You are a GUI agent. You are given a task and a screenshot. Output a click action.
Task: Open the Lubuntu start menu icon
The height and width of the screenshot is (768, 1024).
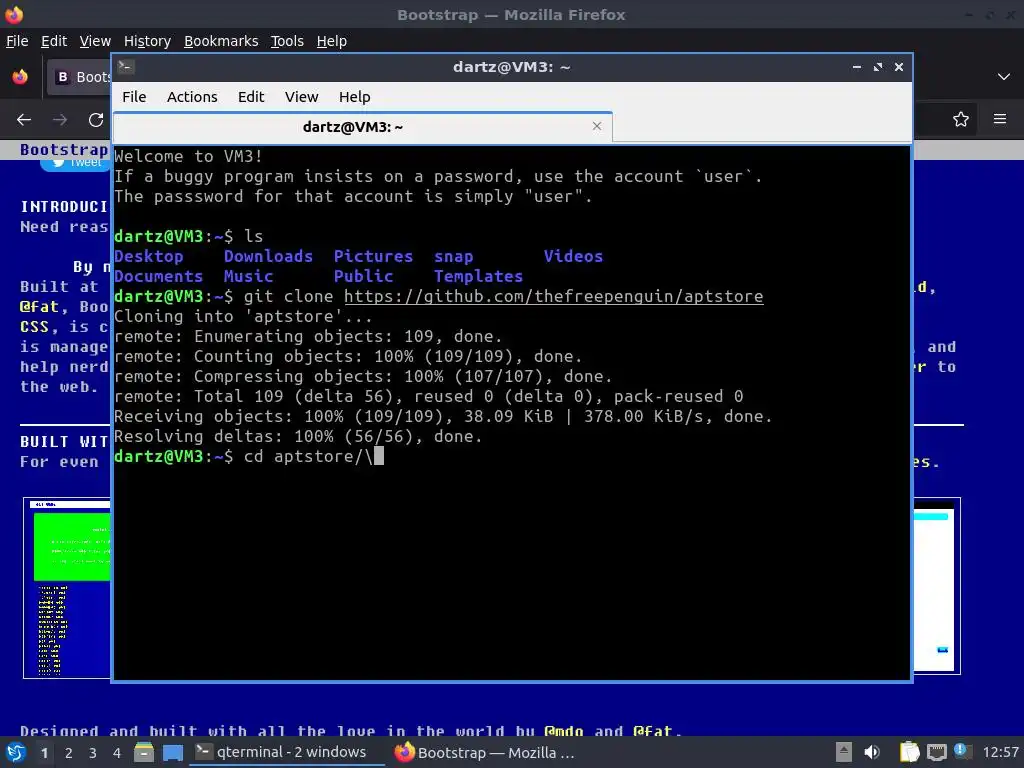tap(15, 752)
